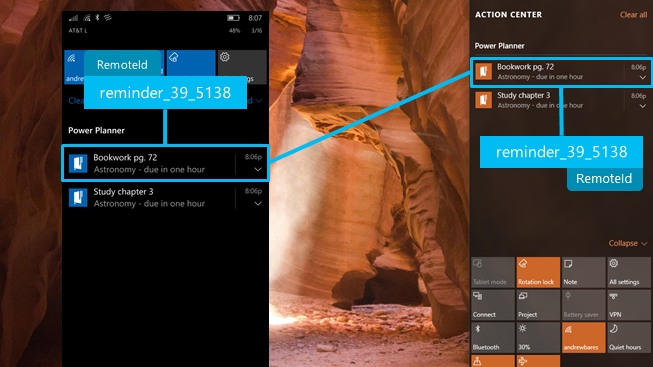
Task: Expand phone's Bookwork pg. 72 notification chevron
Action: (x=258, y=170)
